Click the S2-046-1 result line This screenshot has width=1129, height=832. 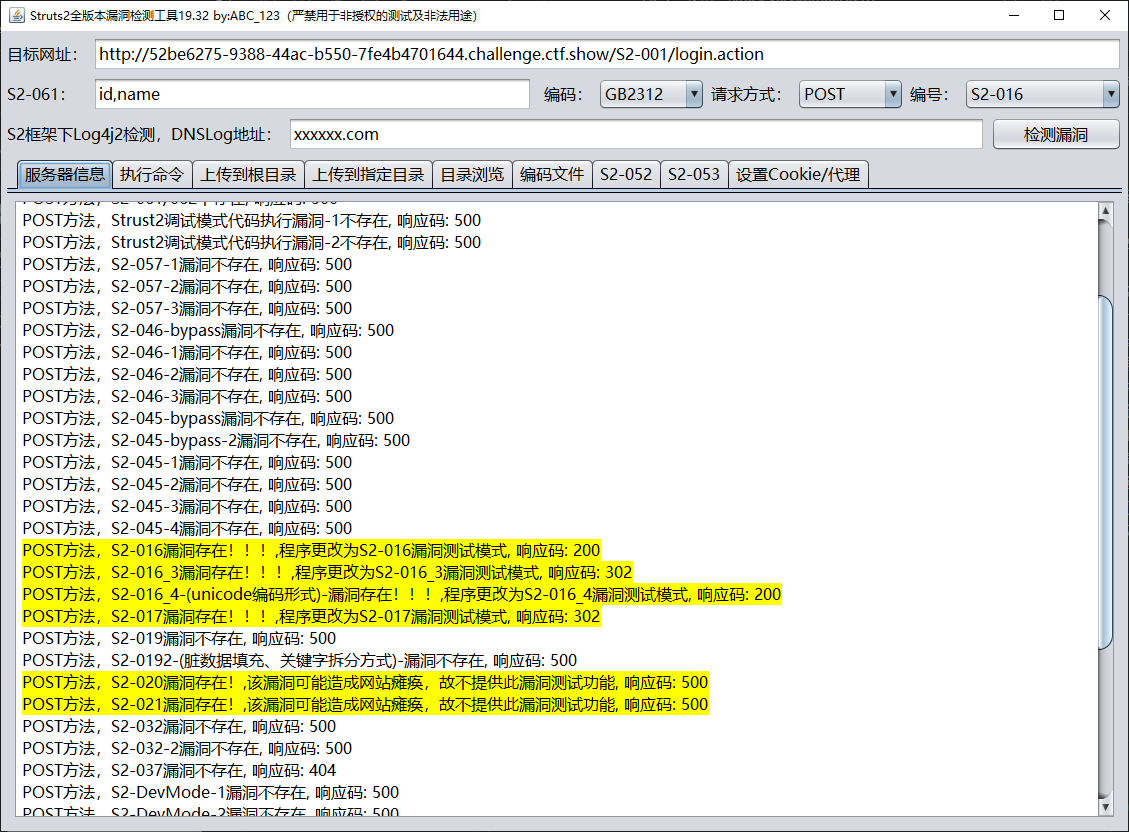tap(187, 353)
